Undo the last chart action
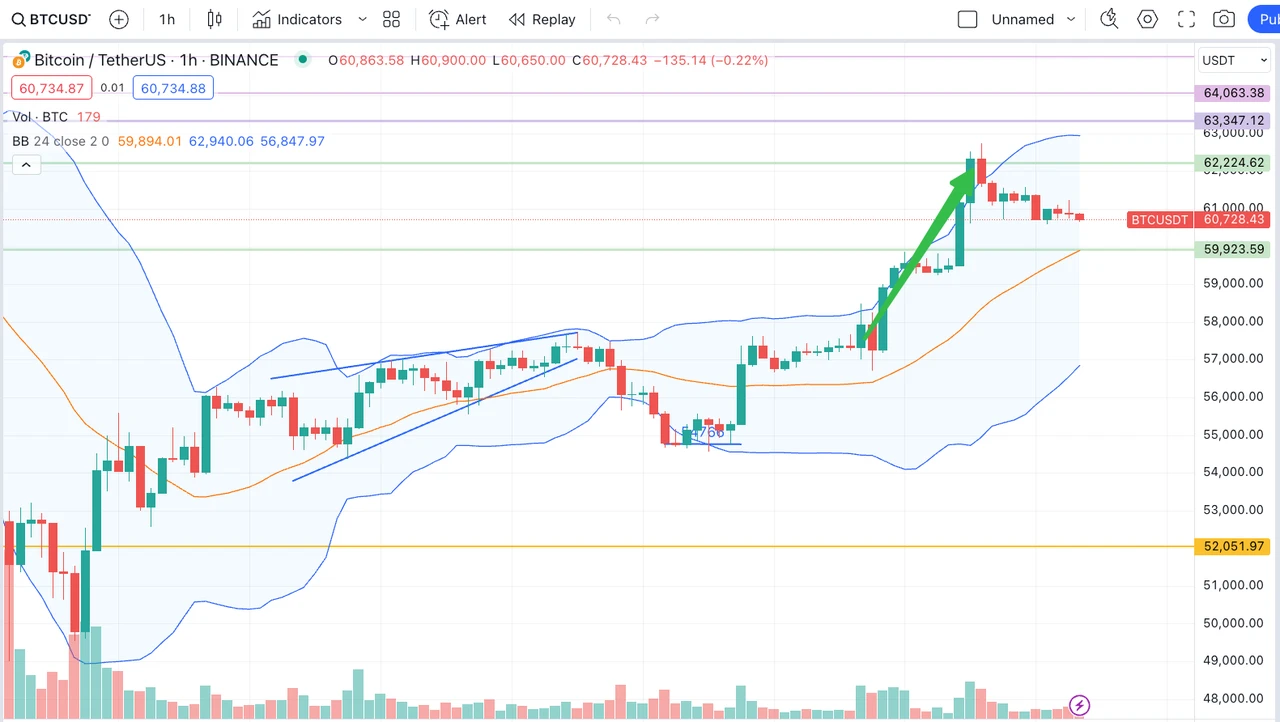1280x722 pixels. point(613,19)
